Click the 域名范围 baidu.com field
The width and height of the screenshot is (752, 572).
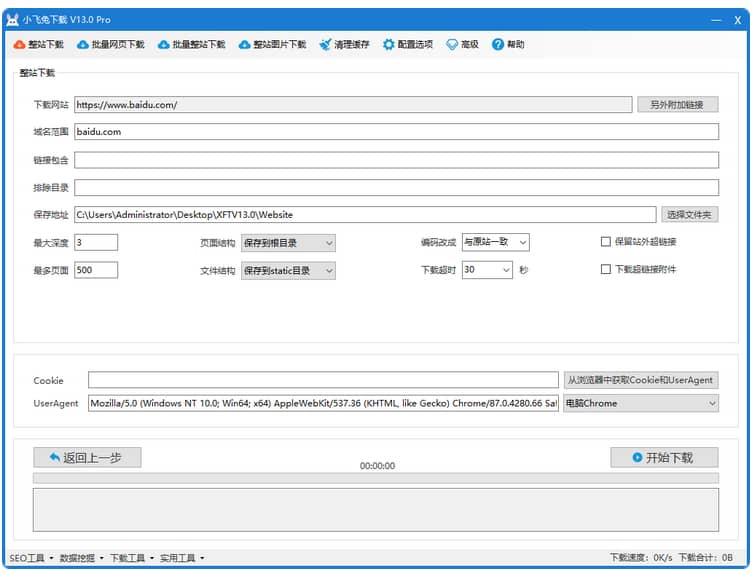coord(397,132)
